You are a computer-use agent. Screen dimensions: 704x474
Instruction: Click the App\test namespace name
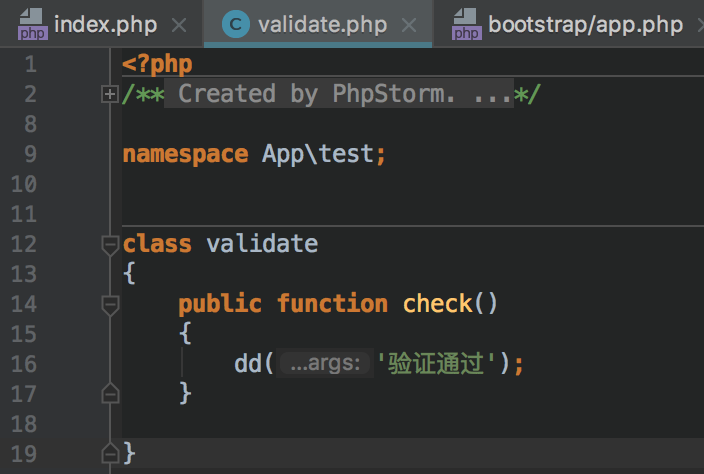tap(318, 154)
